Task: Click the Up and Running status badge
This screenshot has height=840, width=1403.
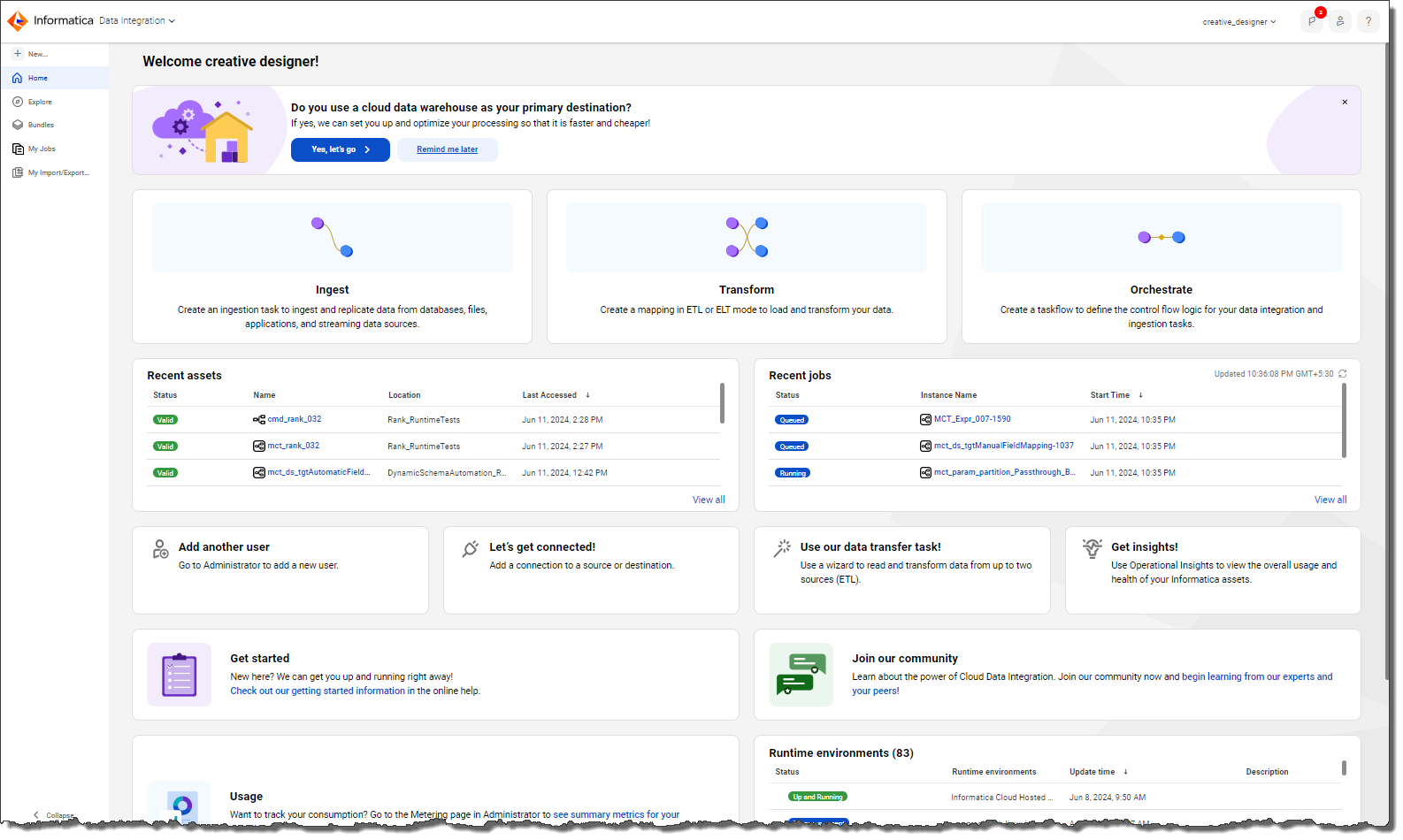Action: point(817,797)
